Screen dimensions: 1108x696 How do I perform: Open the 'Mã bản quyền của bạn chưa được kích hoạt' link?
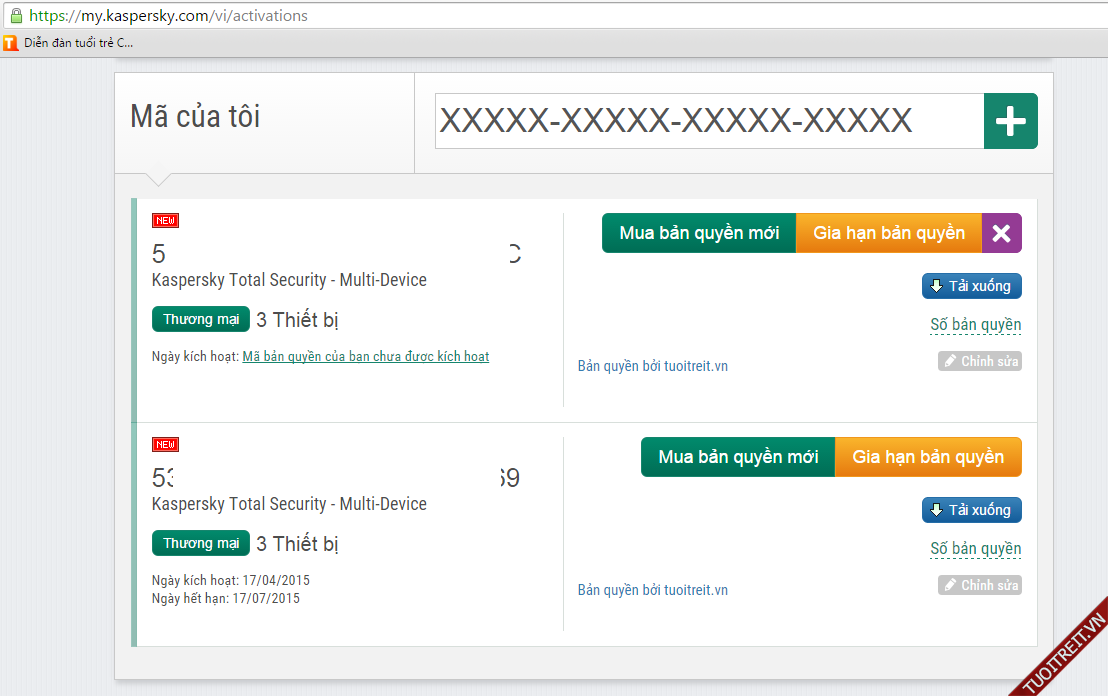coord(365,356)
